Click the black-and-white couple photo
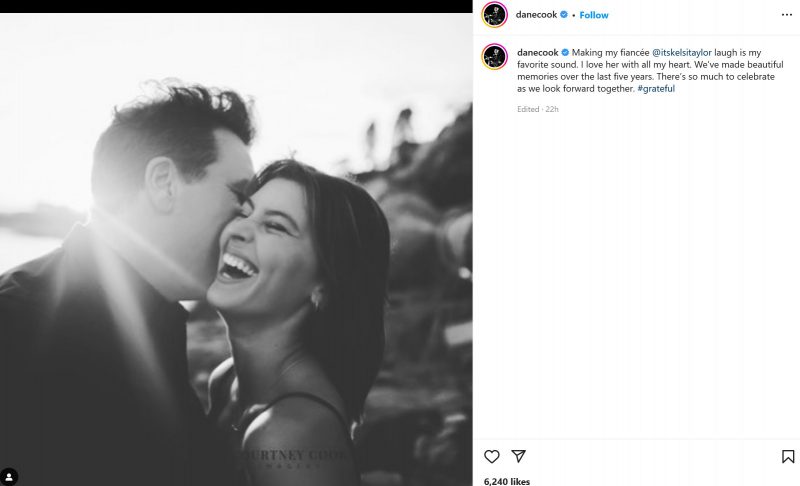800x486 pixels. point(236,250)
